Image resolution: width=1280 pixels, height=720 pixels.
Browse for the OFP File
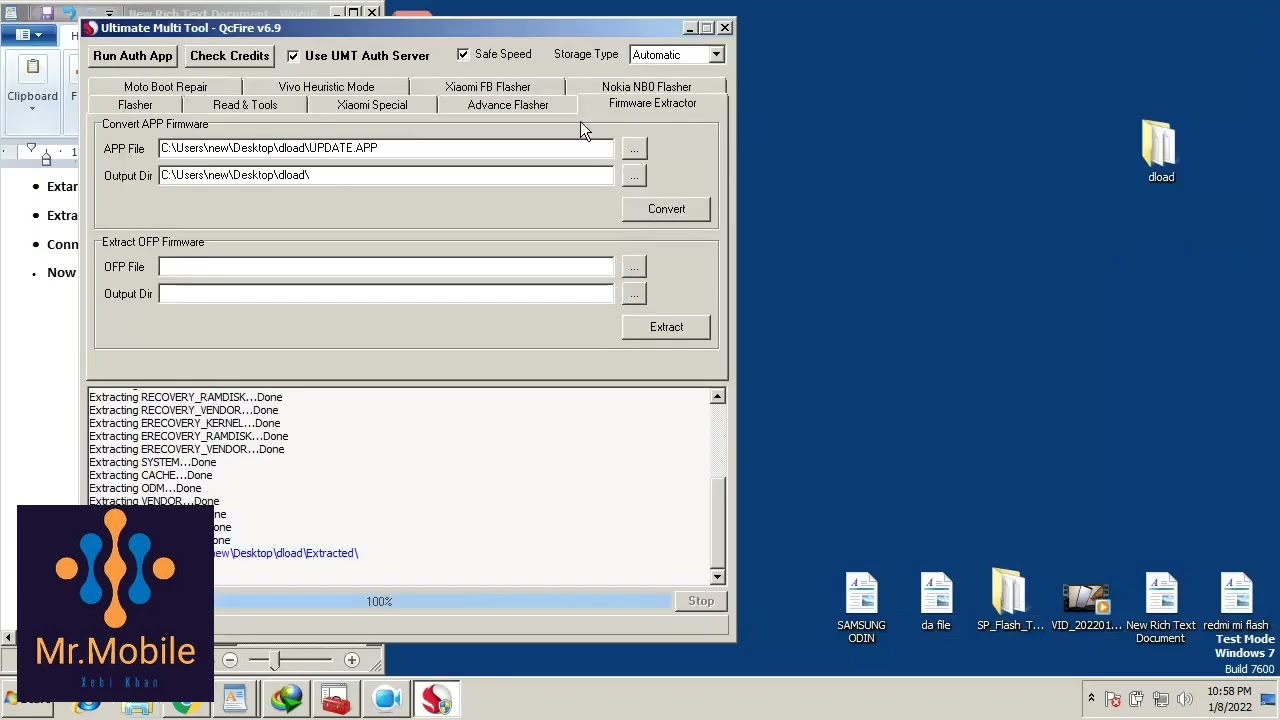point(634,267)
